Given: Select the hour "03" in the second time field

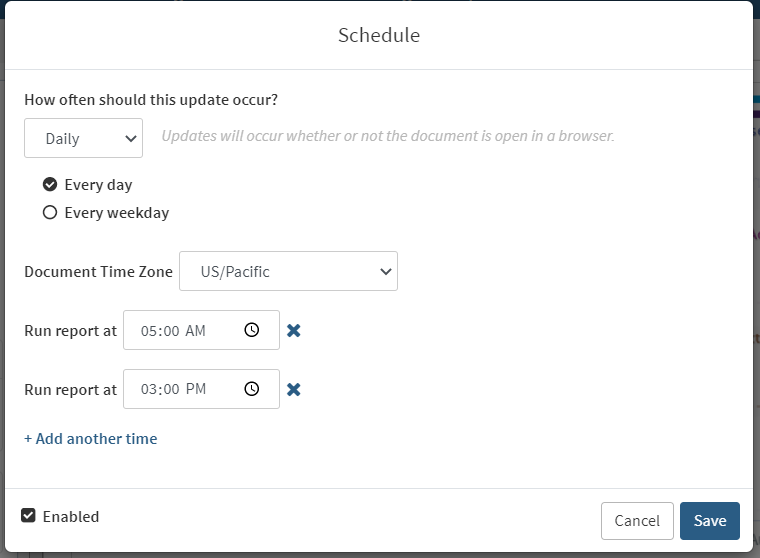Looking at the screenshot, I should (150, 390).
